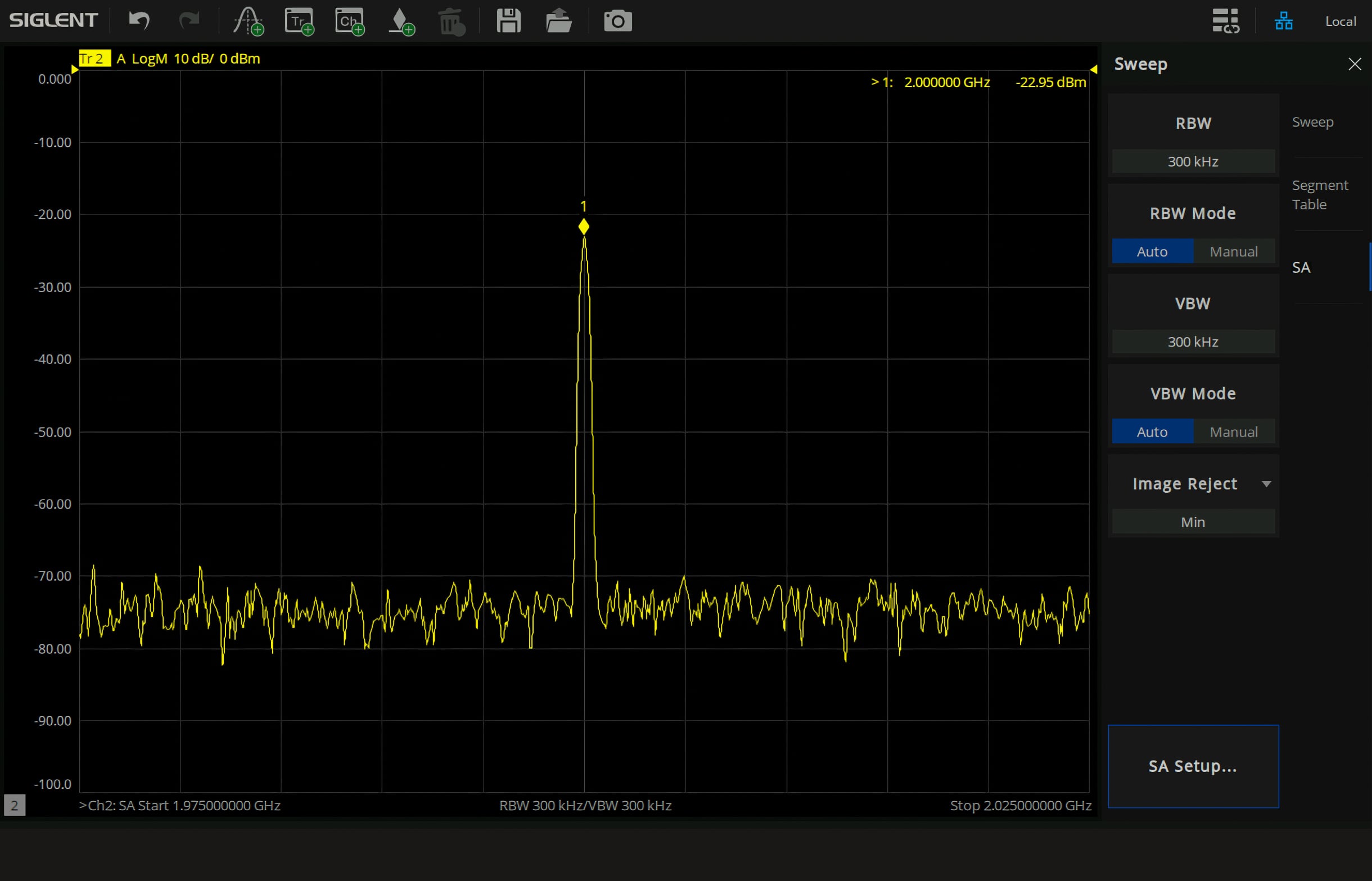Add a marker using the marker icon
The width and height of the screenshot is (1372, 881).
(401, 22)
